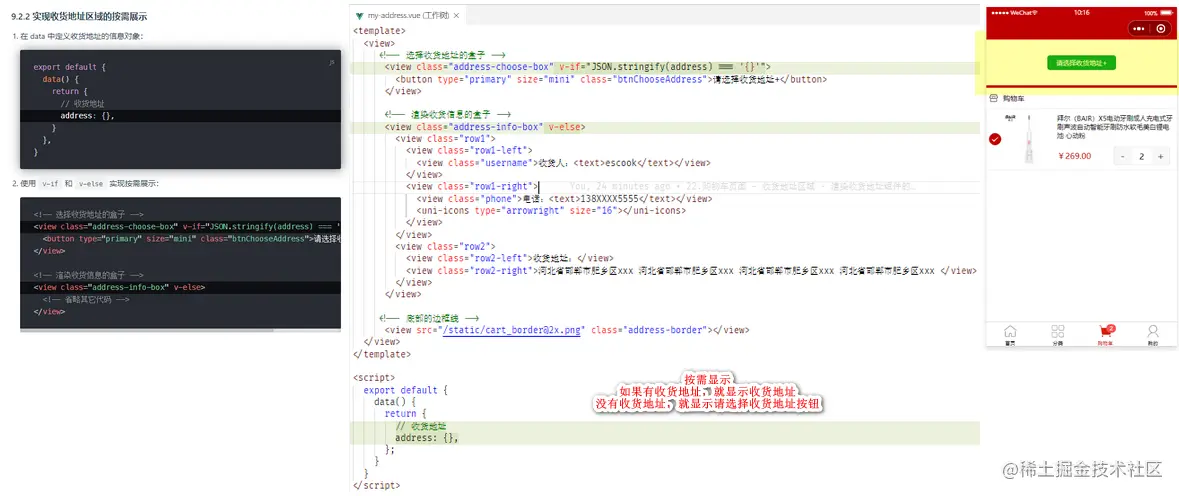Open the mini program three-dots menu
1179x496 pixels.
click(1139, 29)
